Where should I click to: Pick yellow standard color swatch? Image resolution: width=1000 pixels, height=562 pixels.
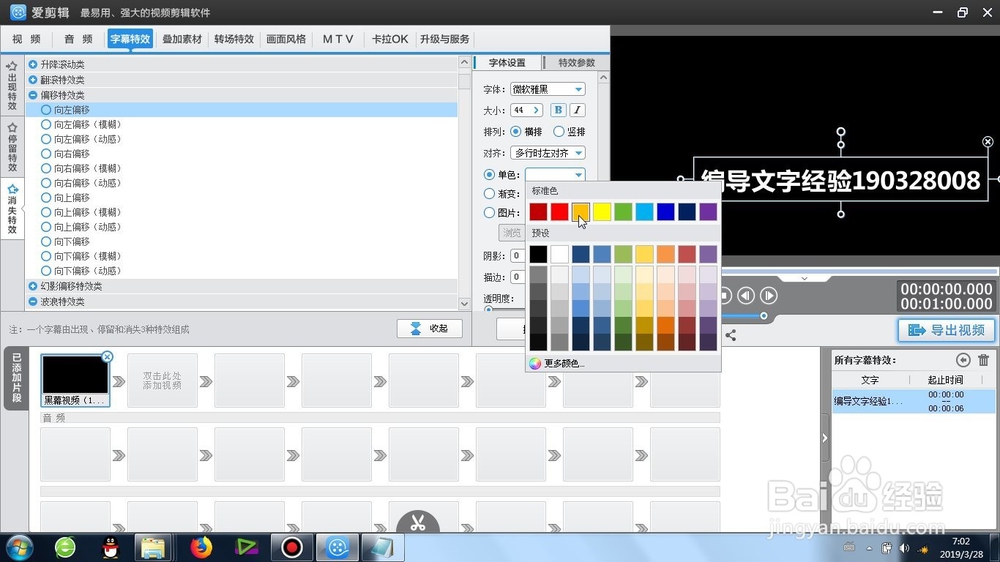[x=602, y=211]
